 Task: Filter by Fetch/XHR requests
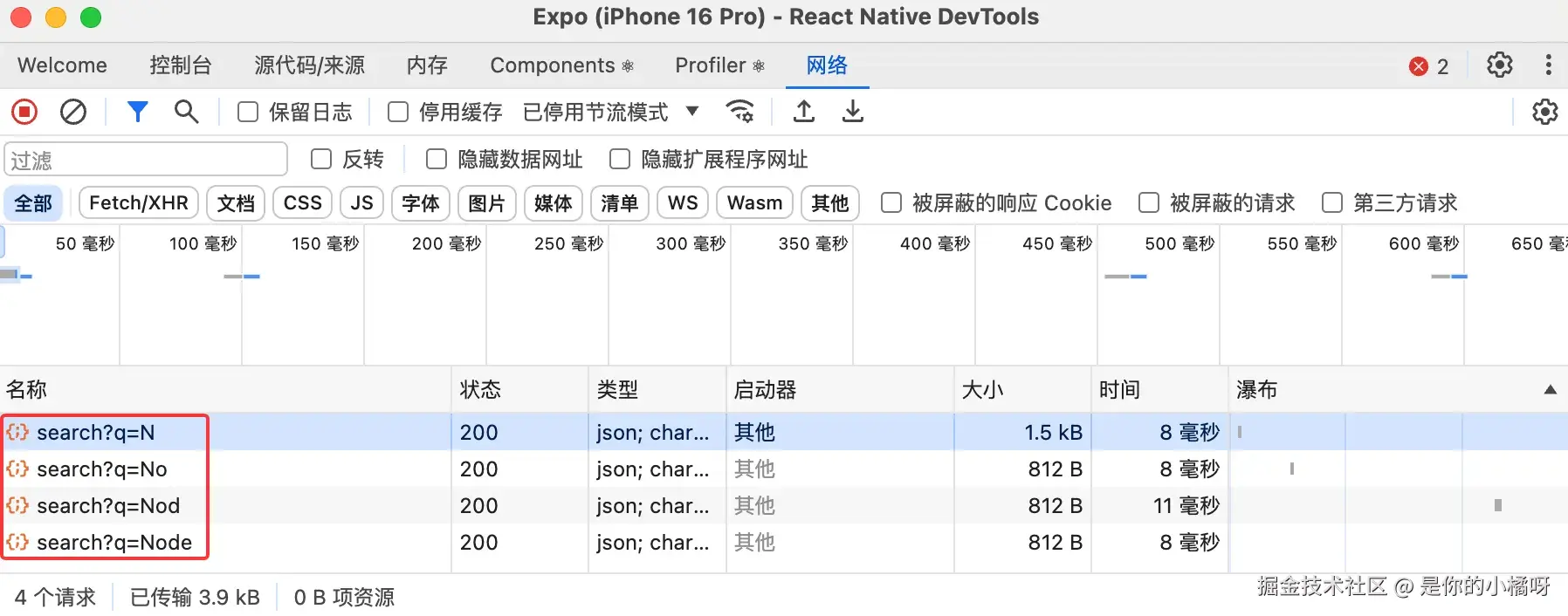pyautogui.click(x=139, y=203)
